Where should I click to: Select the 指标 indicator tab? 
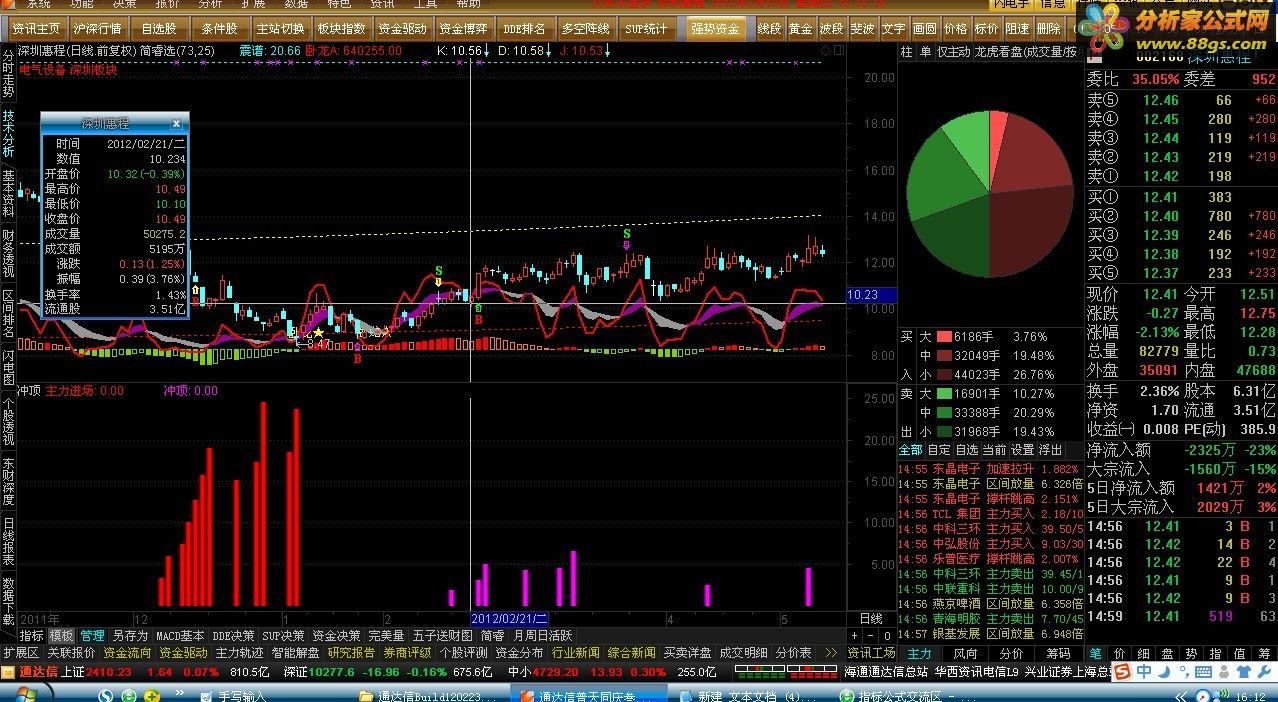click(31, 635)
